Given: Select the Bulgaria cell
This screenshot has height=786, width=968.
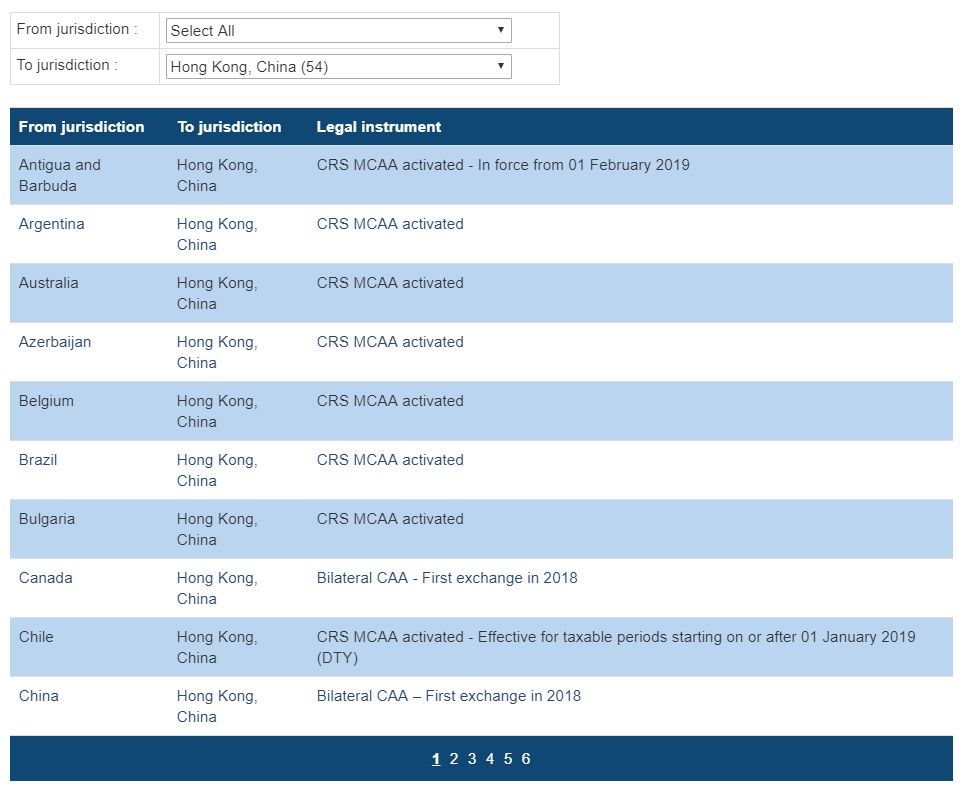Looking at the screenshot, I should coord(47,519).
